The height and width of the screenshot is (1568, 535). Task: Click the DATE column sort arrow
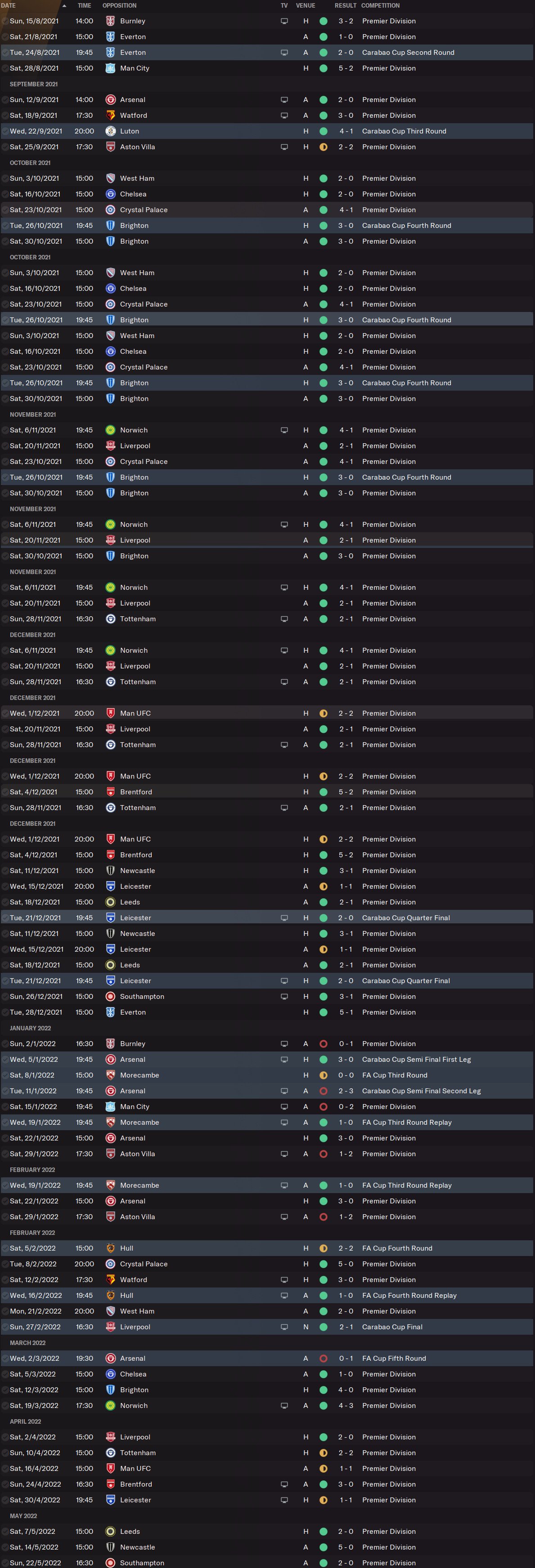[x=65, y=5]
